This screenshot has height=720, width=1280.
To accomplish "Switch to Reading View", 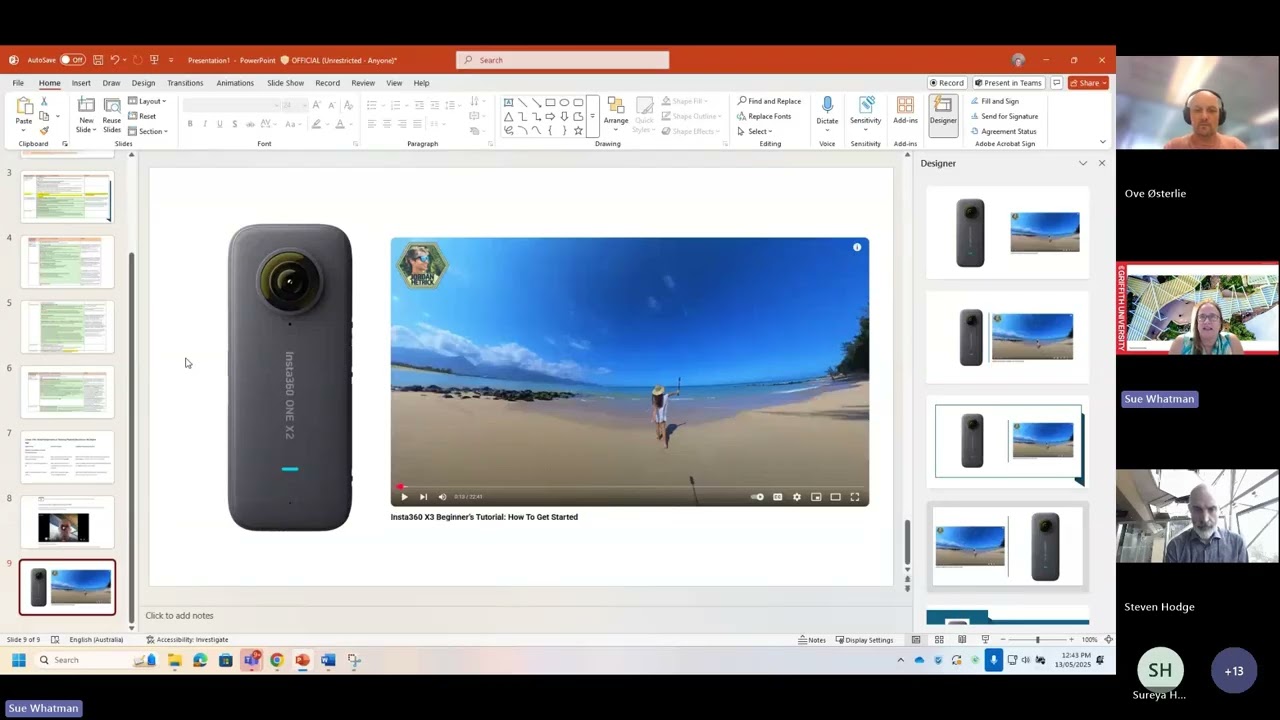I will tap(962, 640).
